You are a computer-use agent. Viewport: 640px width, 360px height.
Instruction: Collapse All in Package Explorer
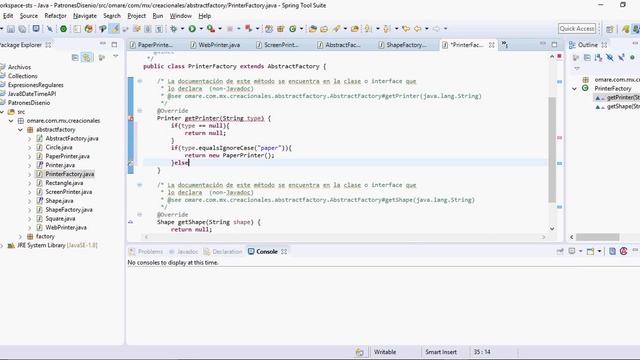coord(75,58)
